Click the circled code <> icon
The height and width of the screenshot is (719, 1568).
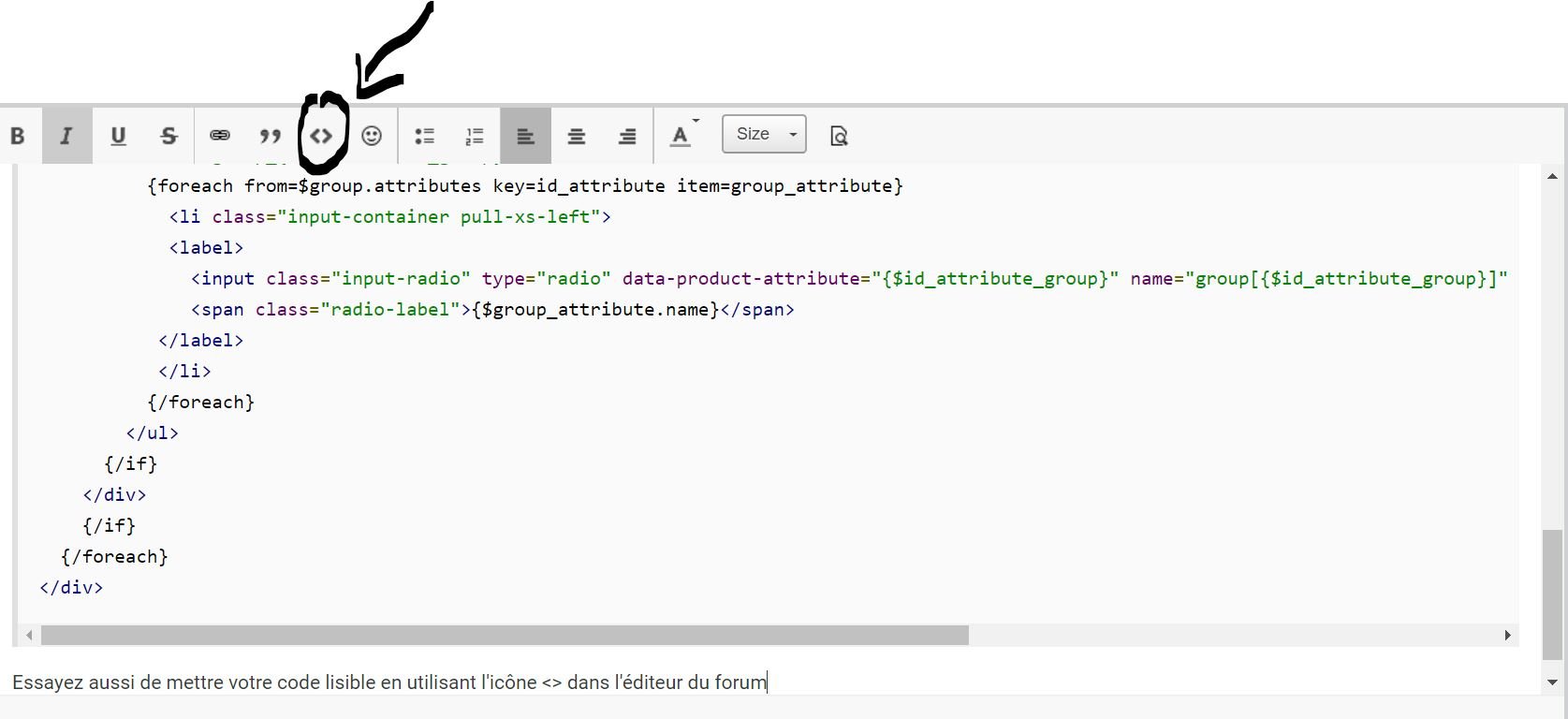coord(321,136)
